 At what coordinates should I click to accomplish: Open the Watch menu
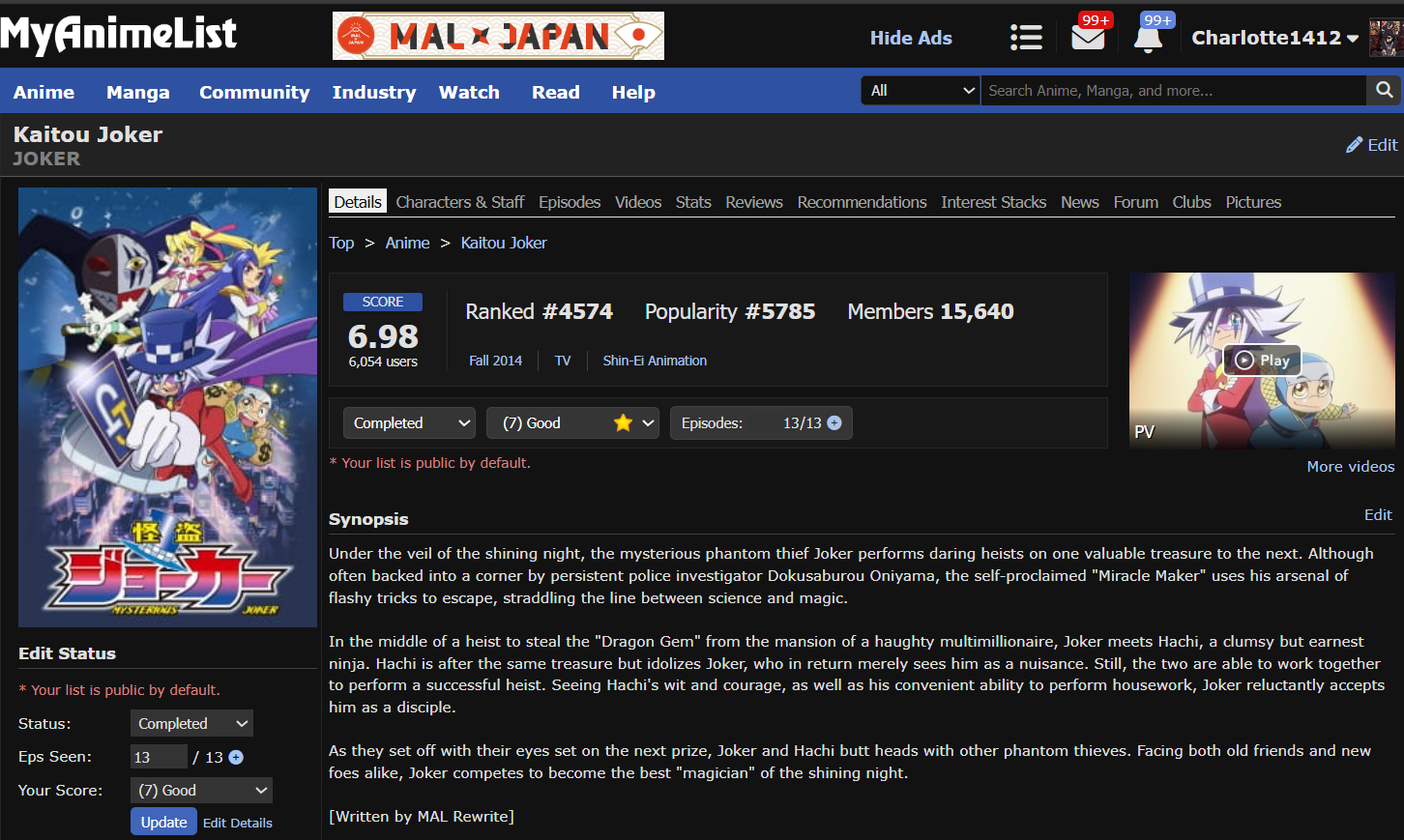tap(469, 92)
